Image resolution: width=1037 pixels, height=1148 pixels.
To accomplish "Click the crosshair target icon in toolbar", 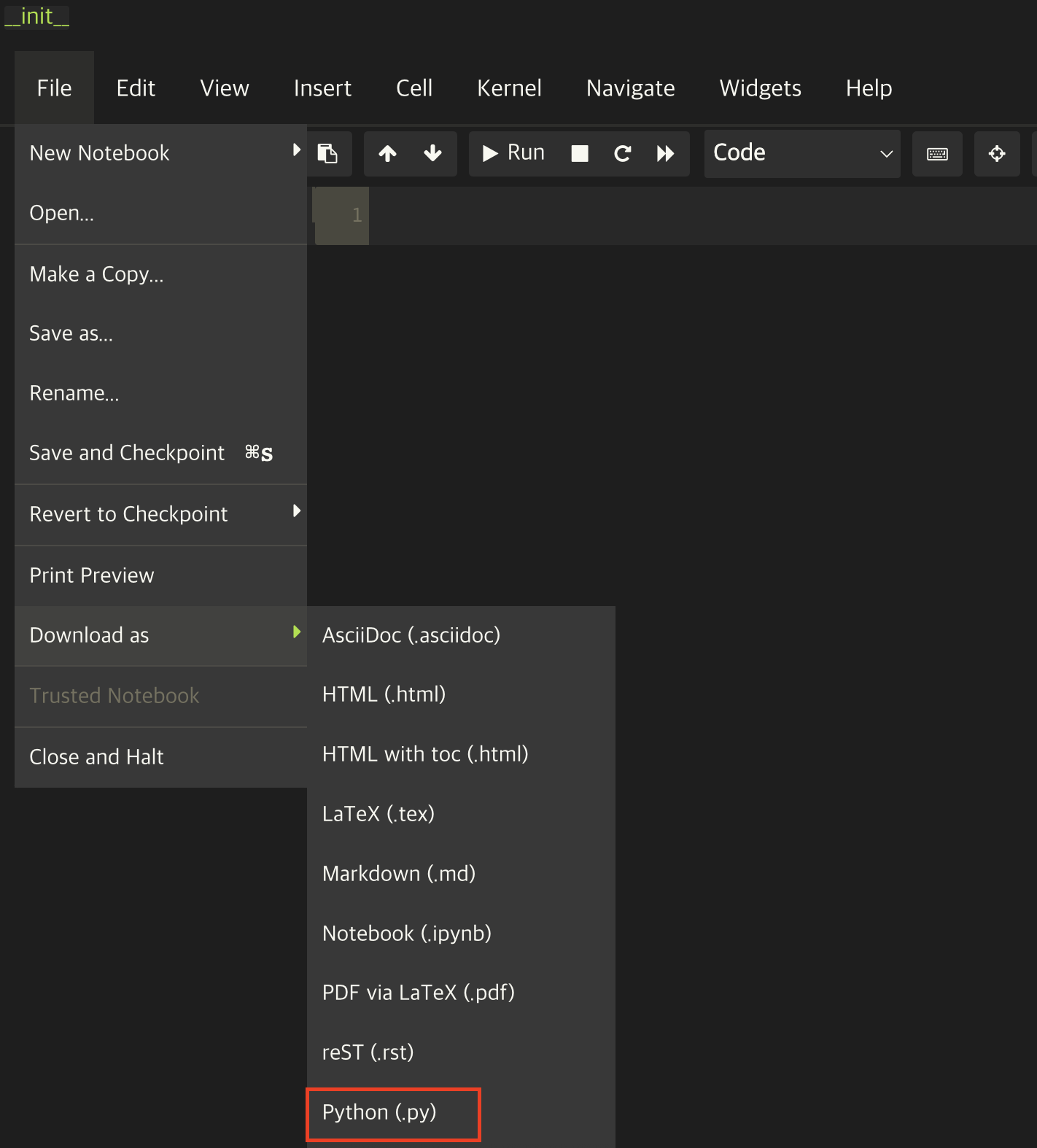I will click(997, 154).
